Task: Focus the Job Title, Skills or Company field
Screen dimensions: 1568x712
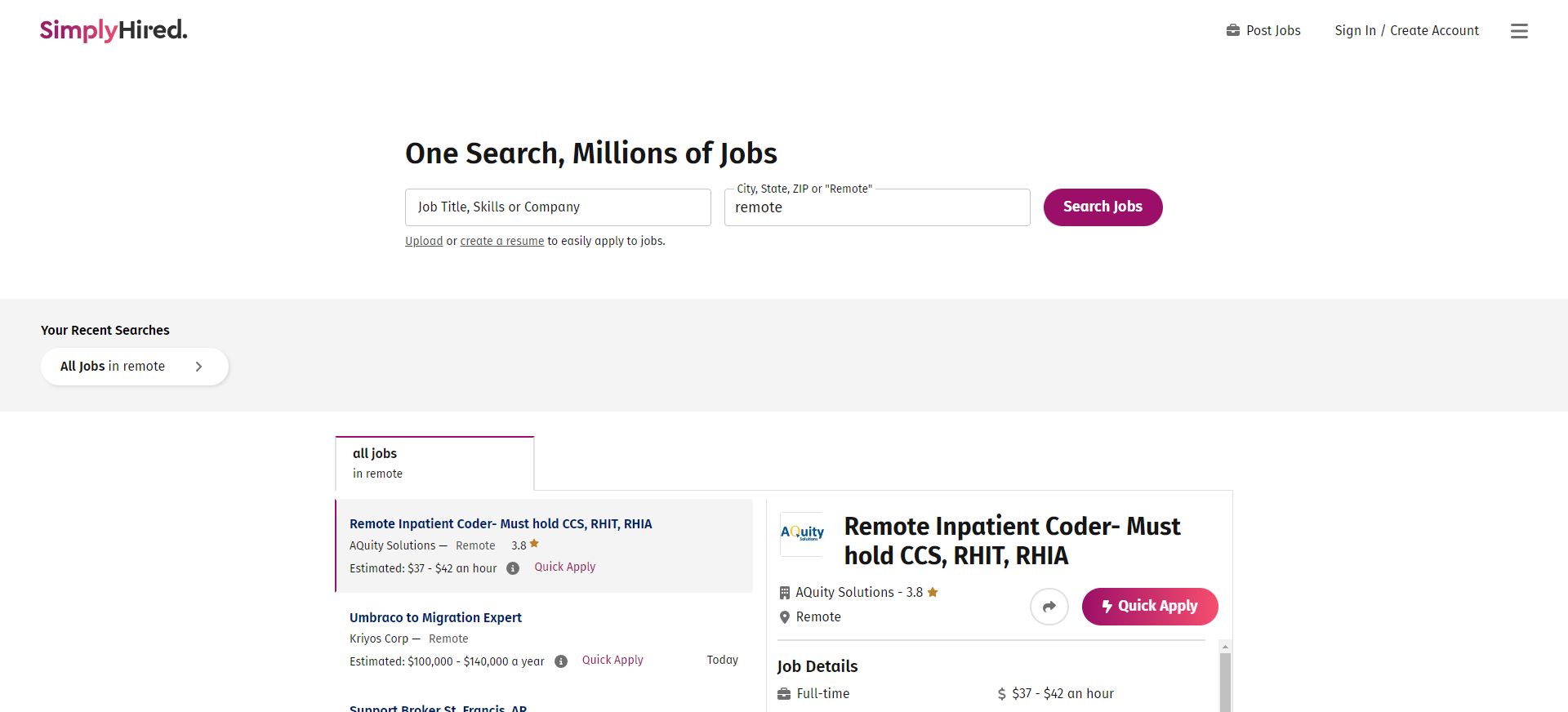Action: (558, 207)
